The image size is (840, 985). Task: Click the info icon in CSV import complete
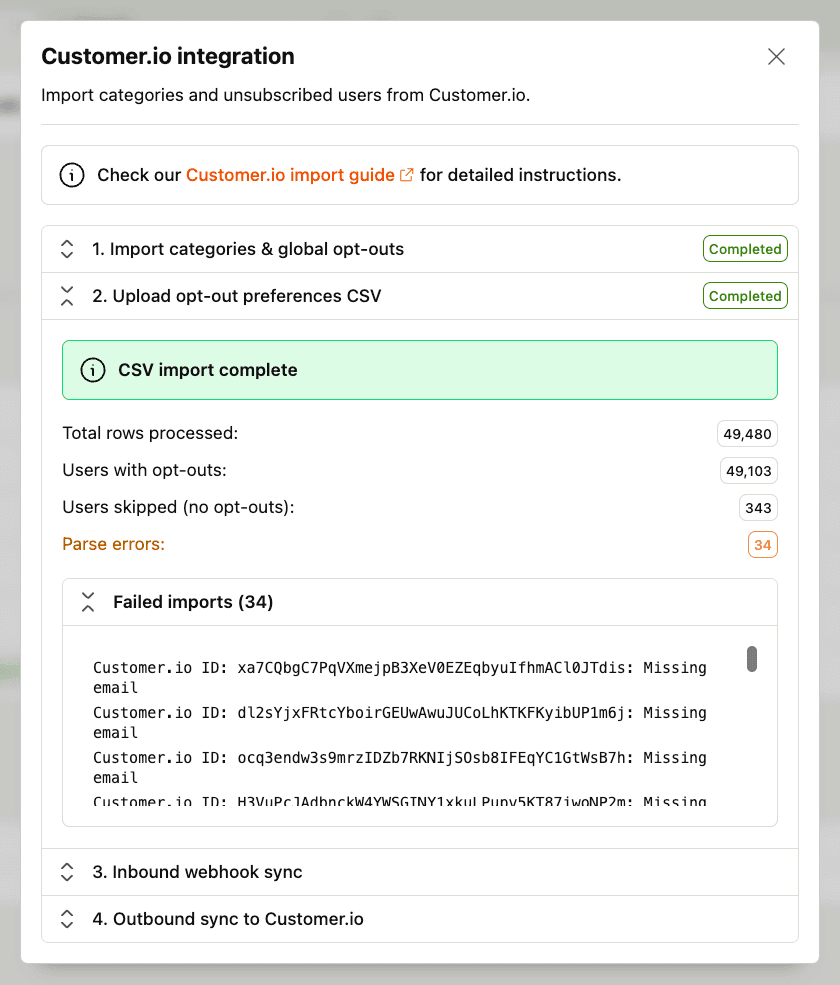tap(93, 370)
